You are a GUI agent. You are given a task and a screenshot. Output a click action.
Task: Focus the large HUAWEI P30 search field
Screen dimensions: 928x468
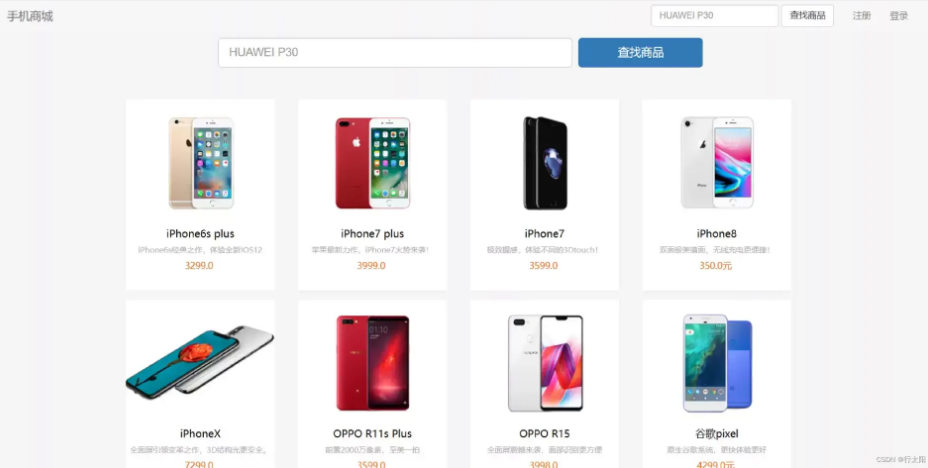(395, 53)
